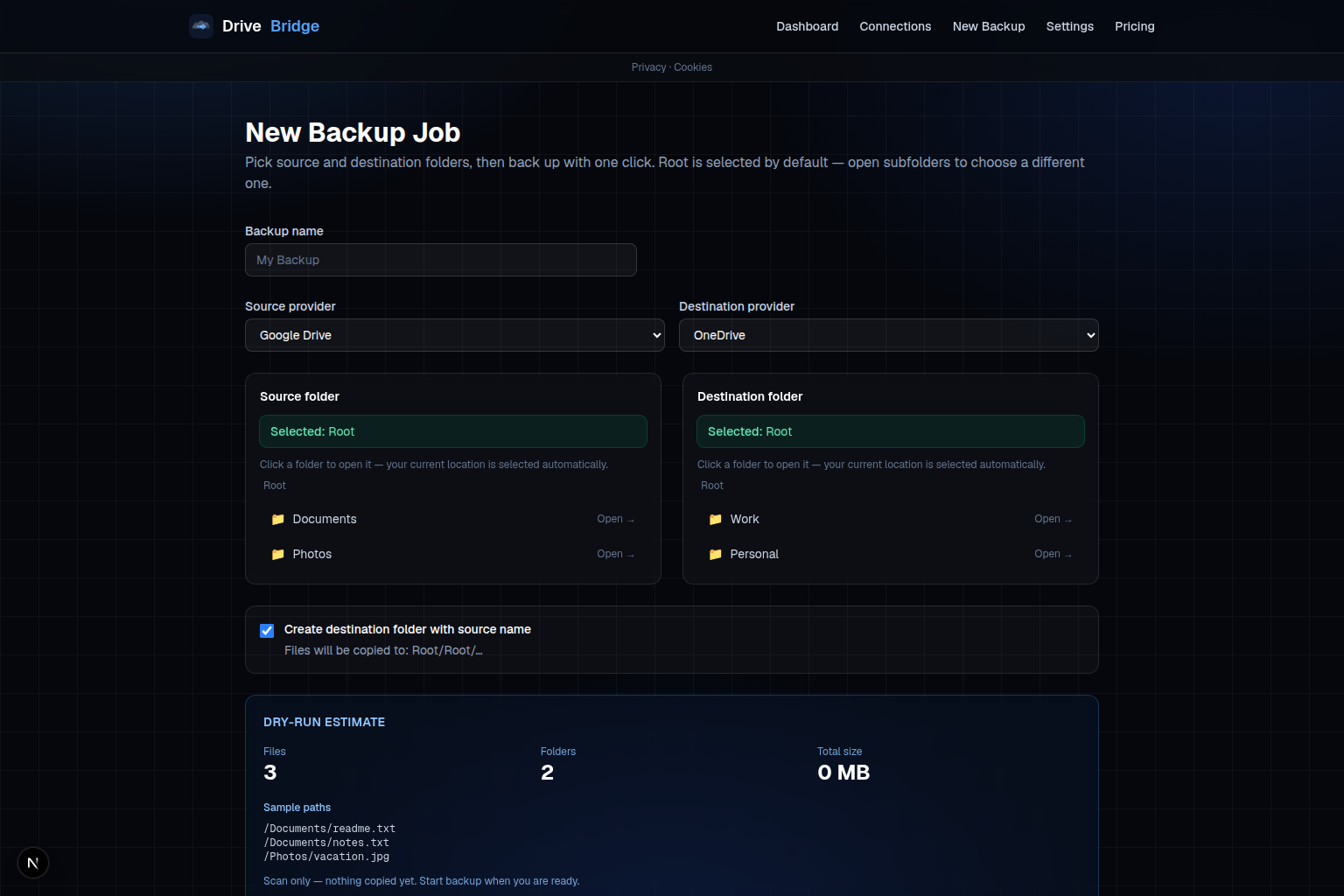Focus the Backup name input field

441,260
